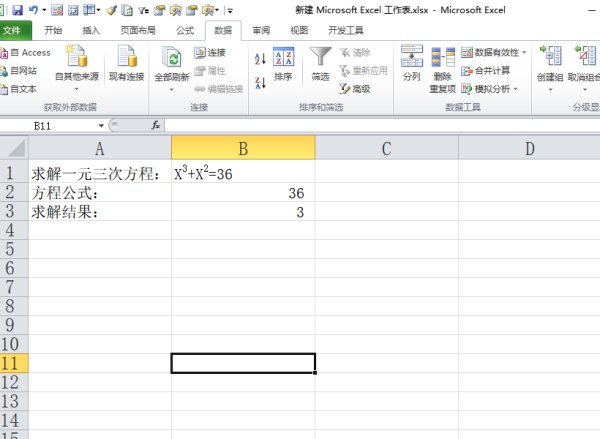Click the 属性 button
The width and height of the screenshot is (600, 439).
pyautogui.click(x=210, y=71)
